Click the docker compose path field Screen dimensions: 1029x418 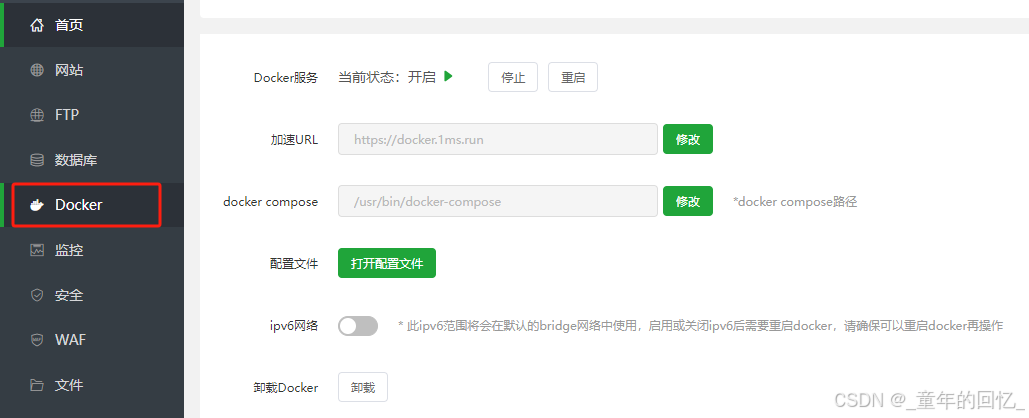pyautogui.click(x=497, y=201)
